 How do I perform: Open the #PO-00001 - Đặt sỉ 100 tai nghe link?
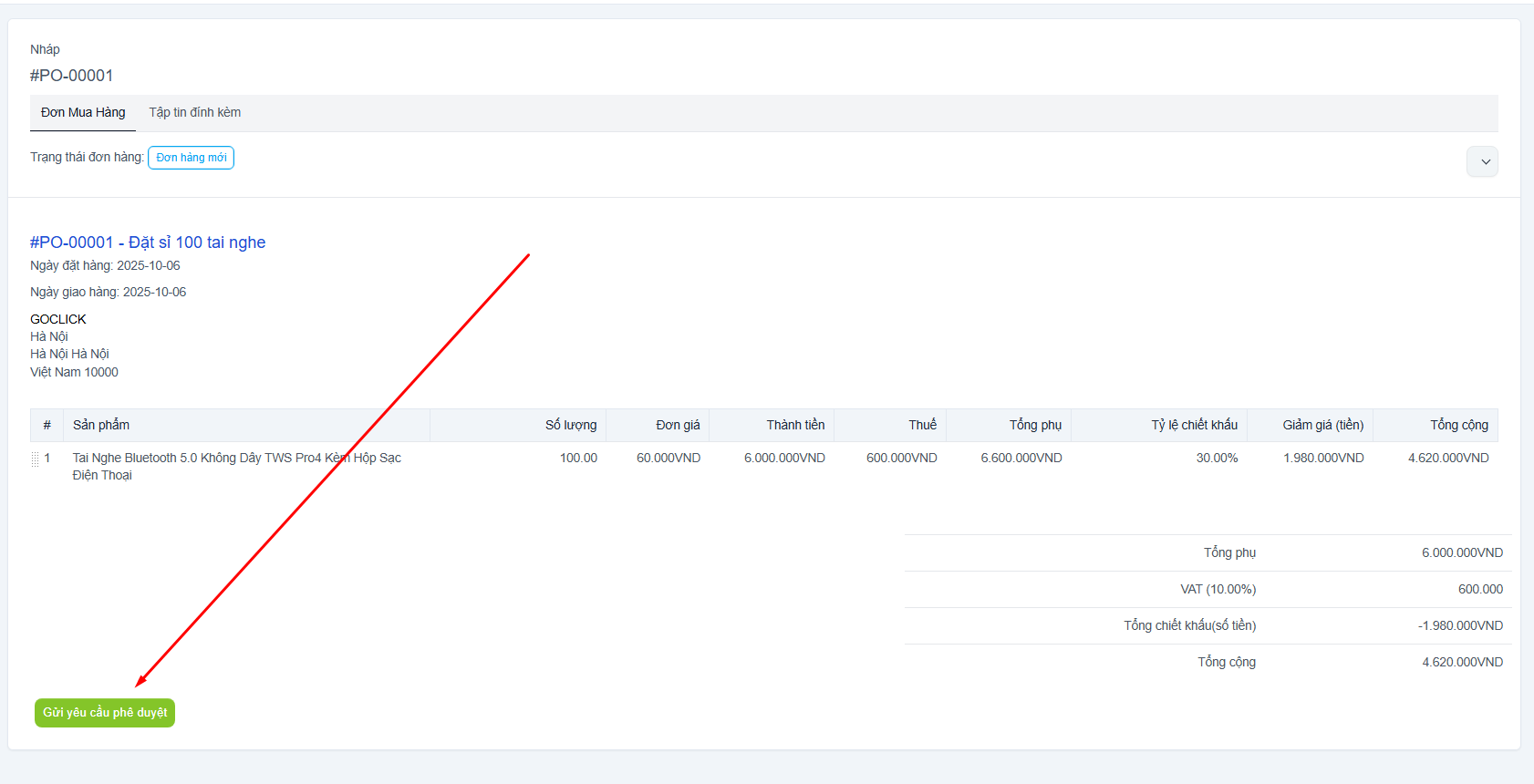point(148,242)
